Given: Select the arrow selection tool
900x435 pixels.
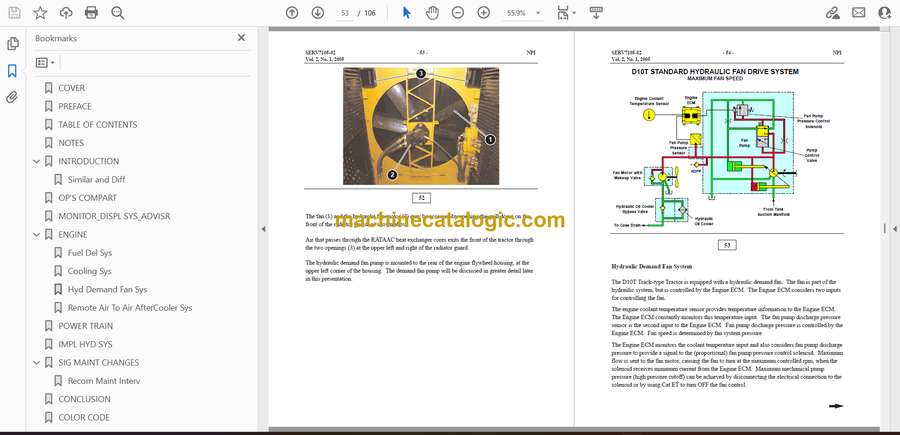Looking at the screenshot, I should pyautogui.click(x=406, y=12).
